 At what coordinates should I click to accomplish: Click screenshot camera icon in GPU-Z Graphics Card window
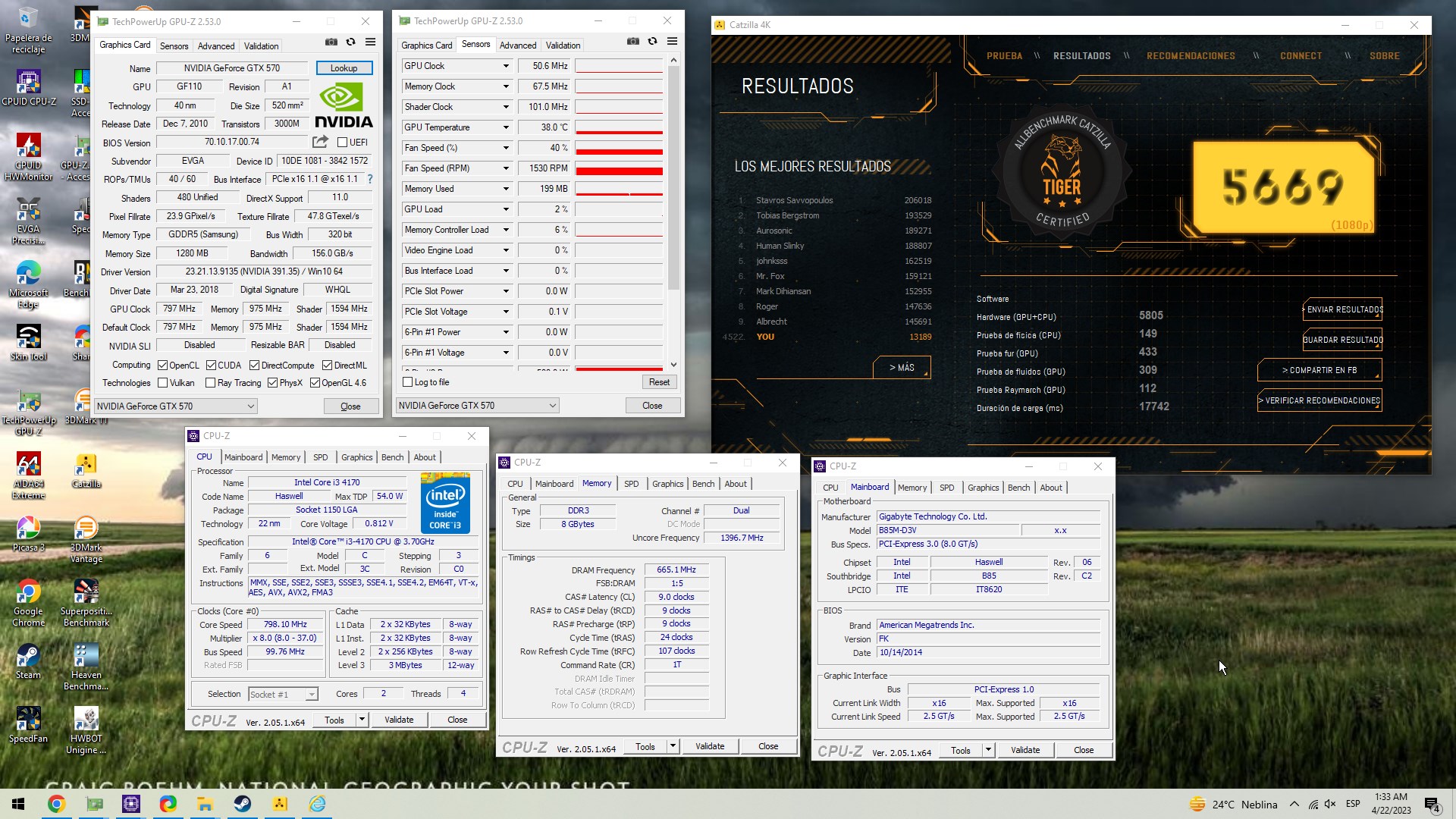click(331, 42)
